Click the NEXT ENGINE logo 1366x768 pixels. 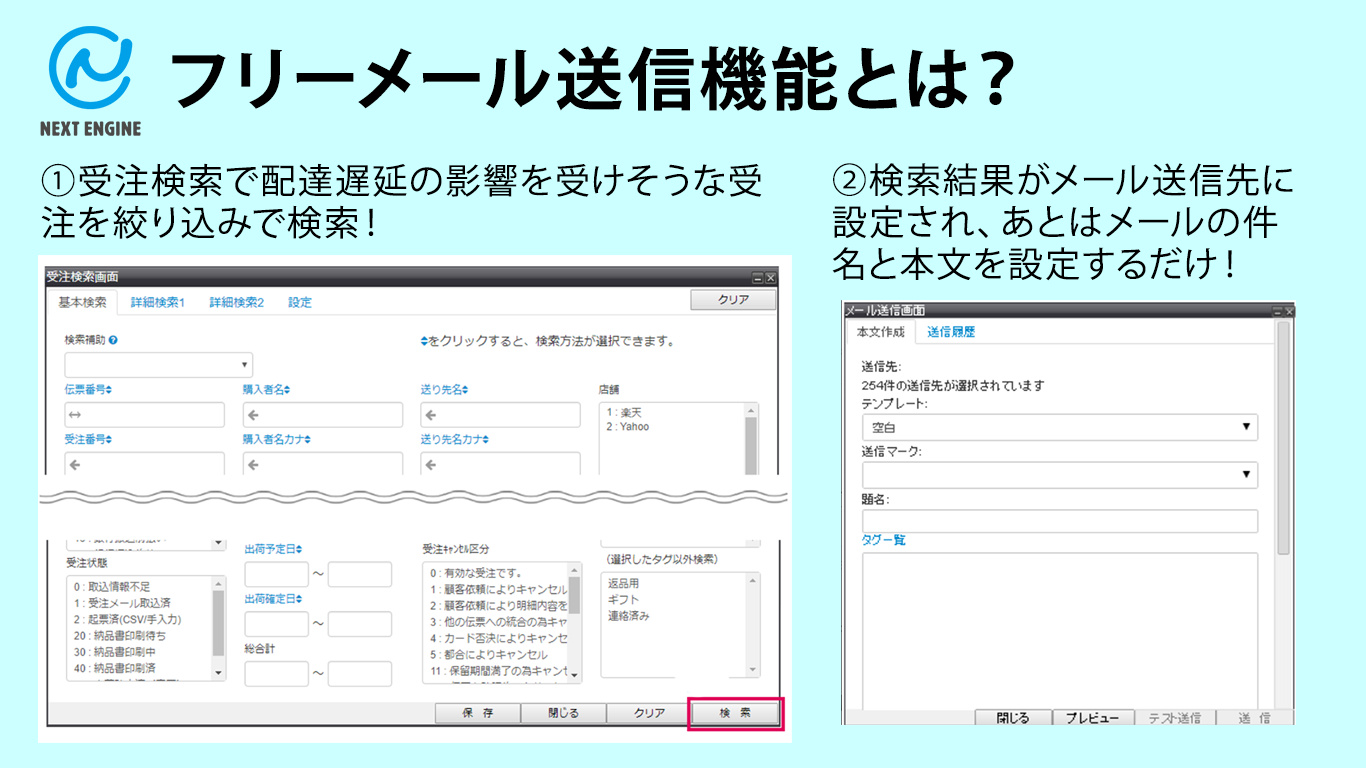[x=90, y=81]
